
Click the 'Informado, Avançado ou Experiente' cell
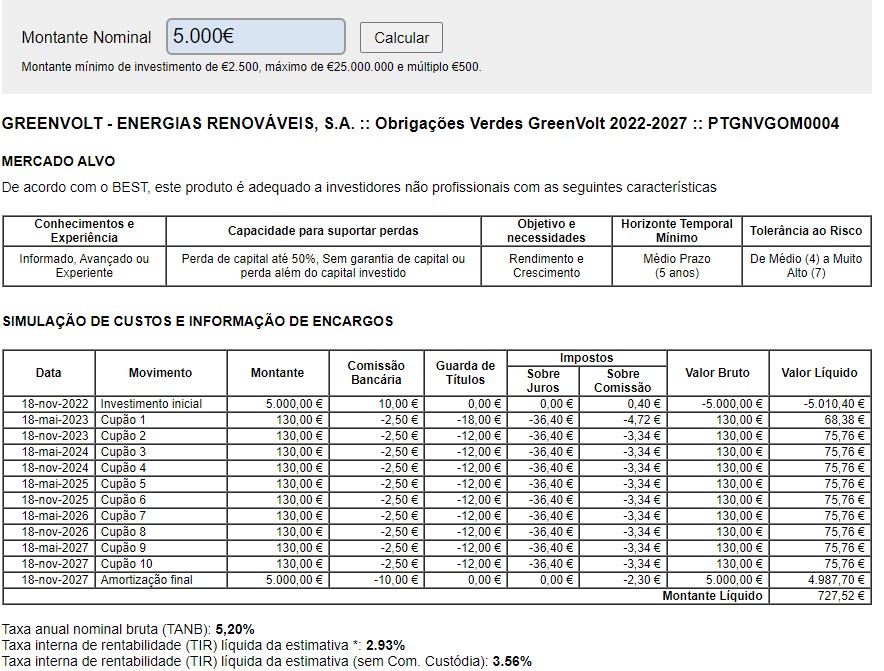coord(84,266)
